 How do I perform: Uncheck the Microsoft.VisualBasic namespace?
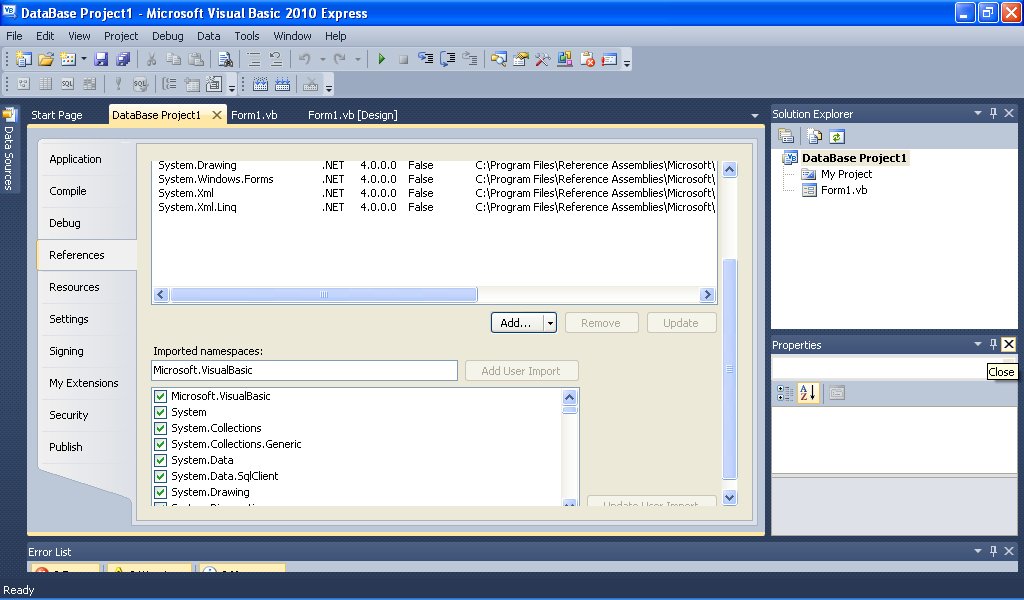[161, 396]
